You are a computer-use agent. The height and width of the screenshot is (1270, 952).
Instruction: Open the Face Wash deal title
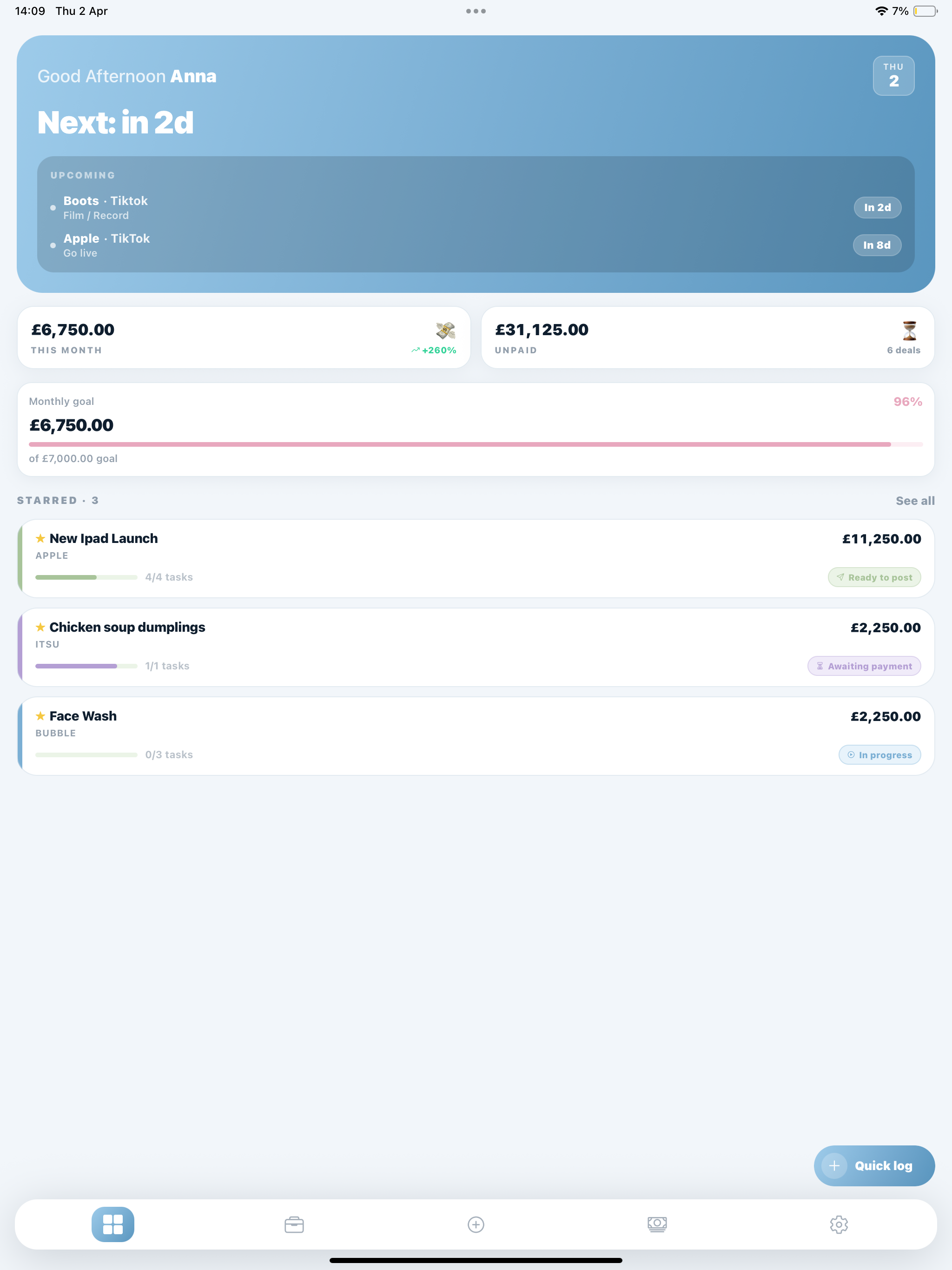coord(83,716)
